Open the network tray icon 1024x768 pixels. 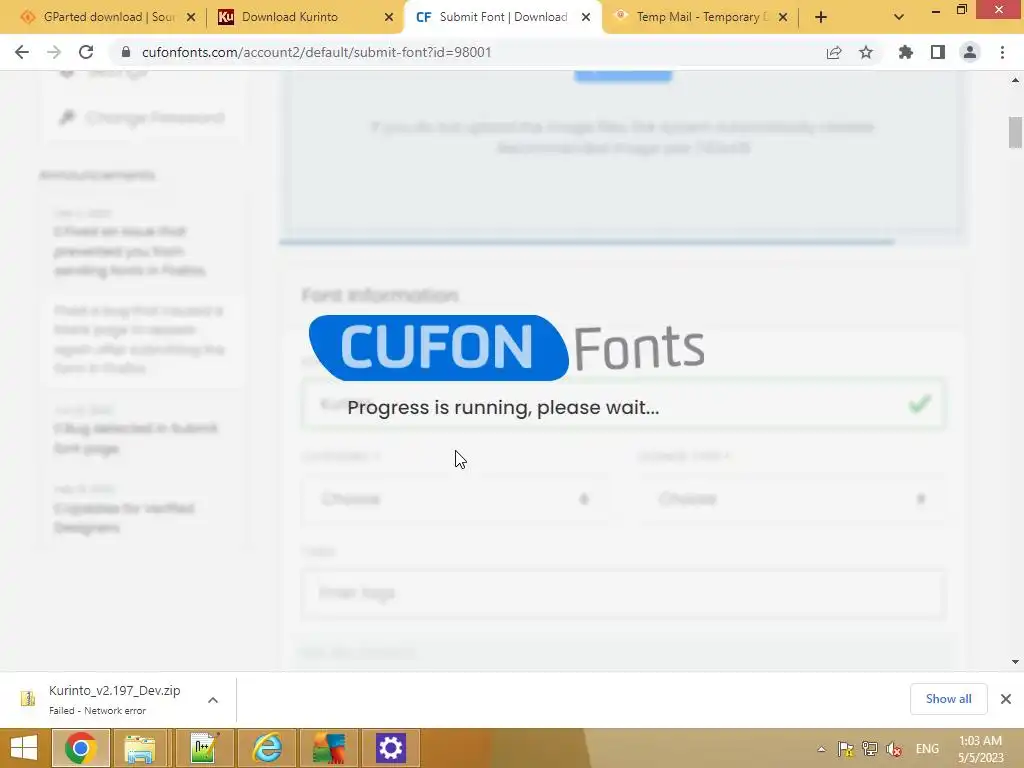click(870, 749)
